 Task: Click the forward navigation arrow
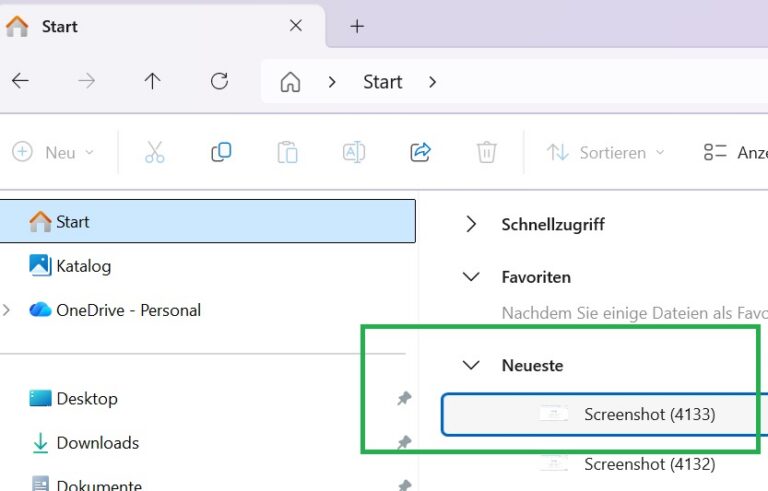(x=87, y=81)
